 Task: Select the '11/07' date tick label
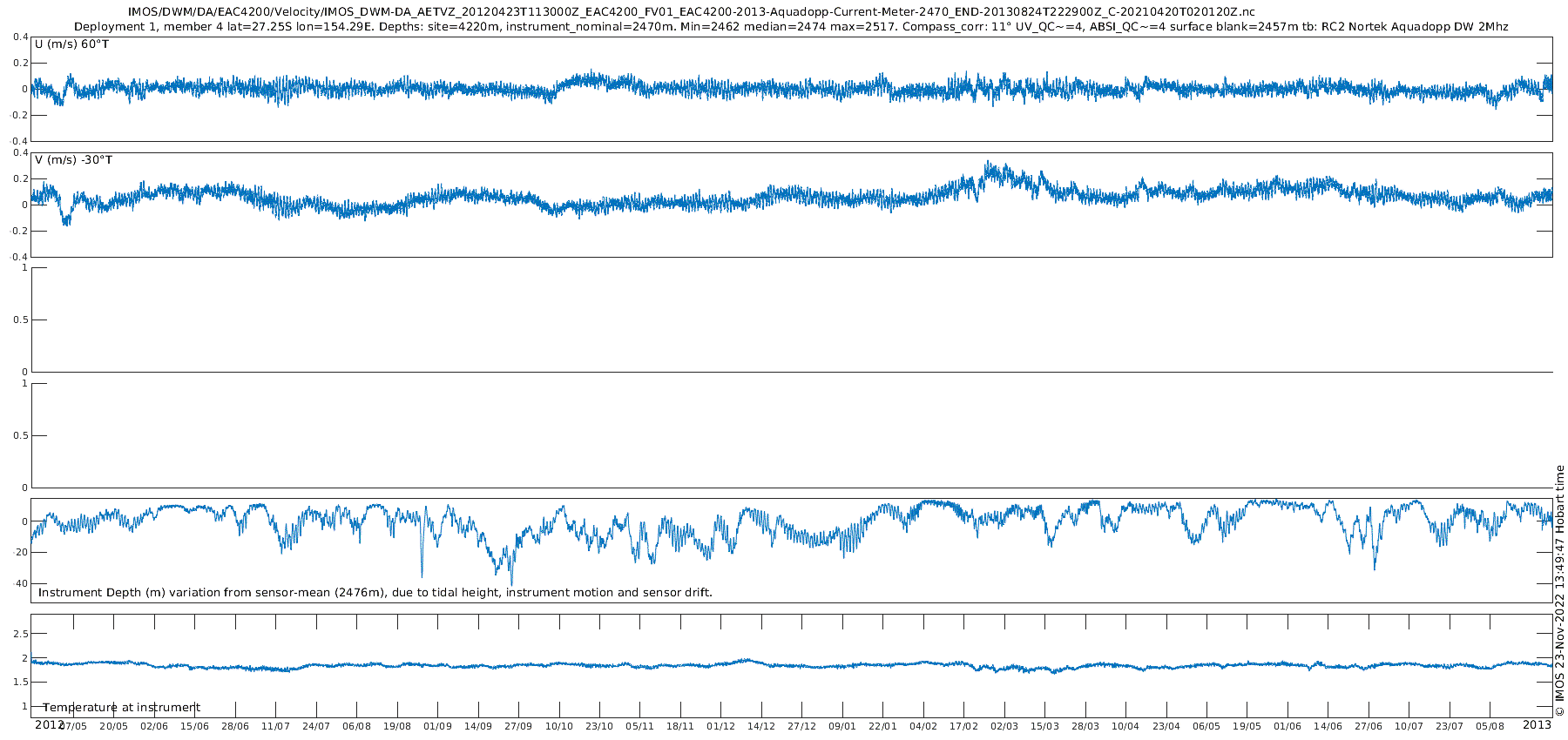tap(275, 726)
